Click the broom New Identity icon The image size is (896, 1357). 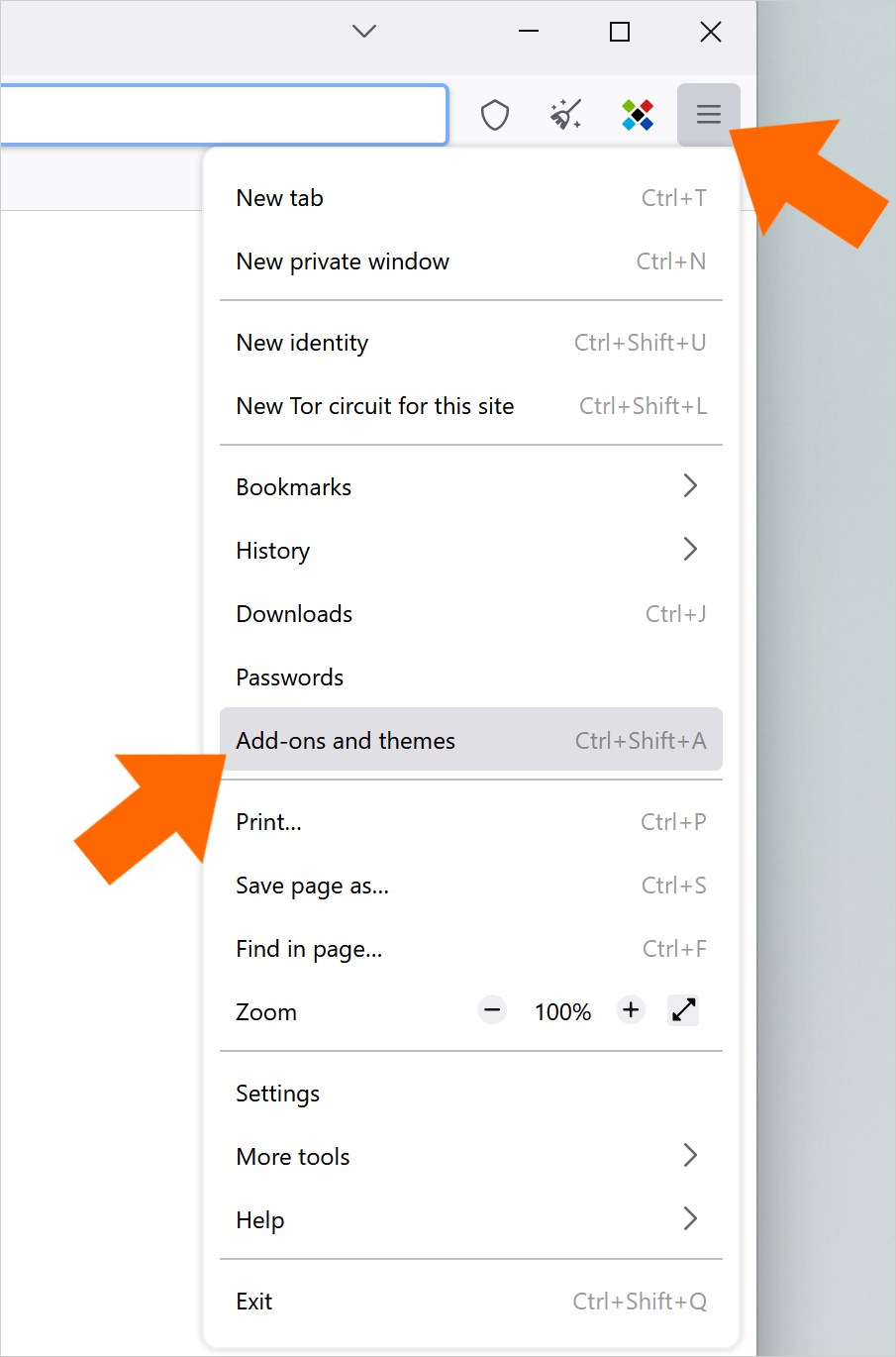pyautogui.click(x=566, y=115)
